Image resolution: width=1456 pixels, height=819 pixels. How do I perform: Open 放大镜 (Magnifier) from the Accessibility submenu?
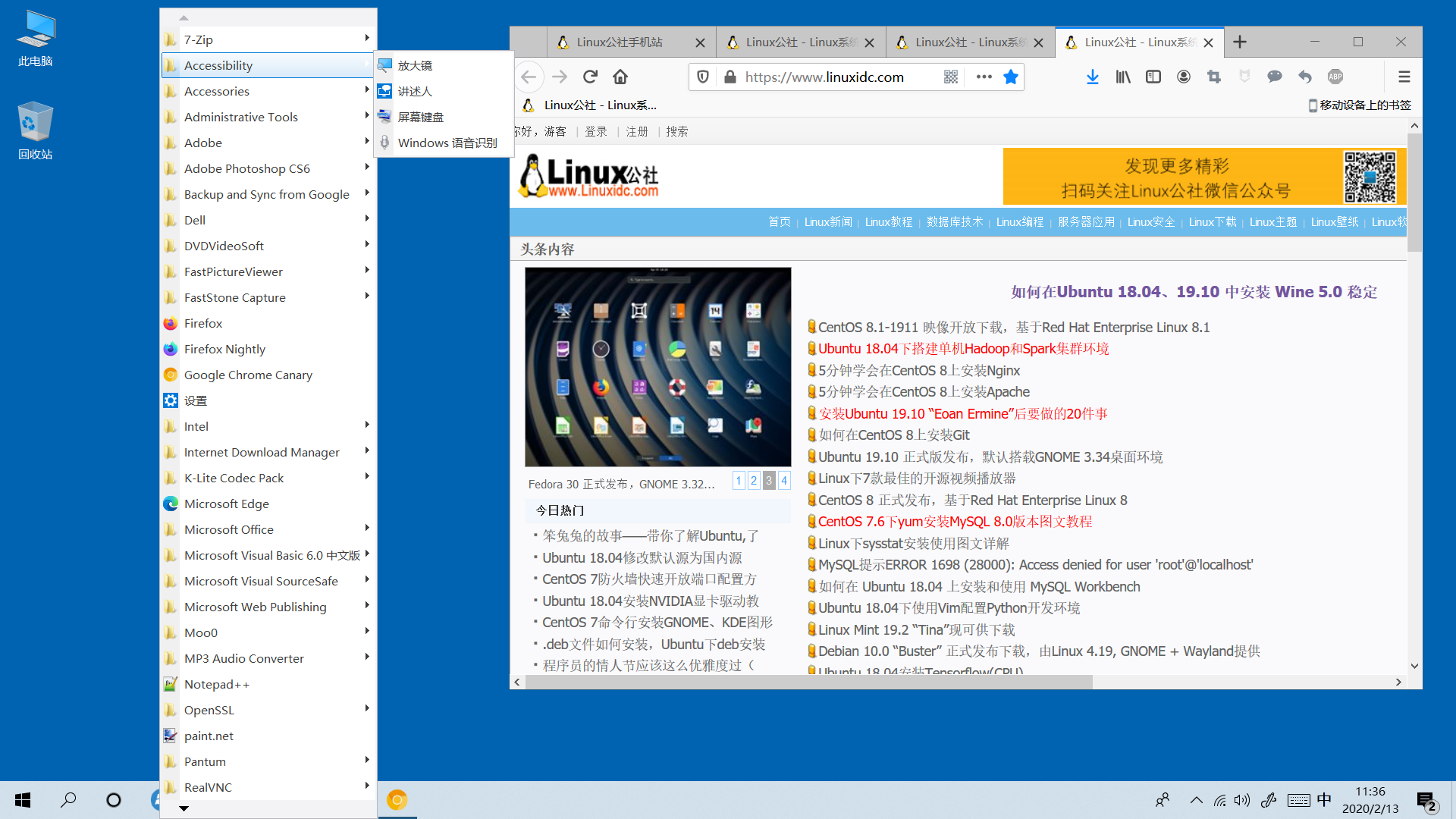click(x=415, y=65)
